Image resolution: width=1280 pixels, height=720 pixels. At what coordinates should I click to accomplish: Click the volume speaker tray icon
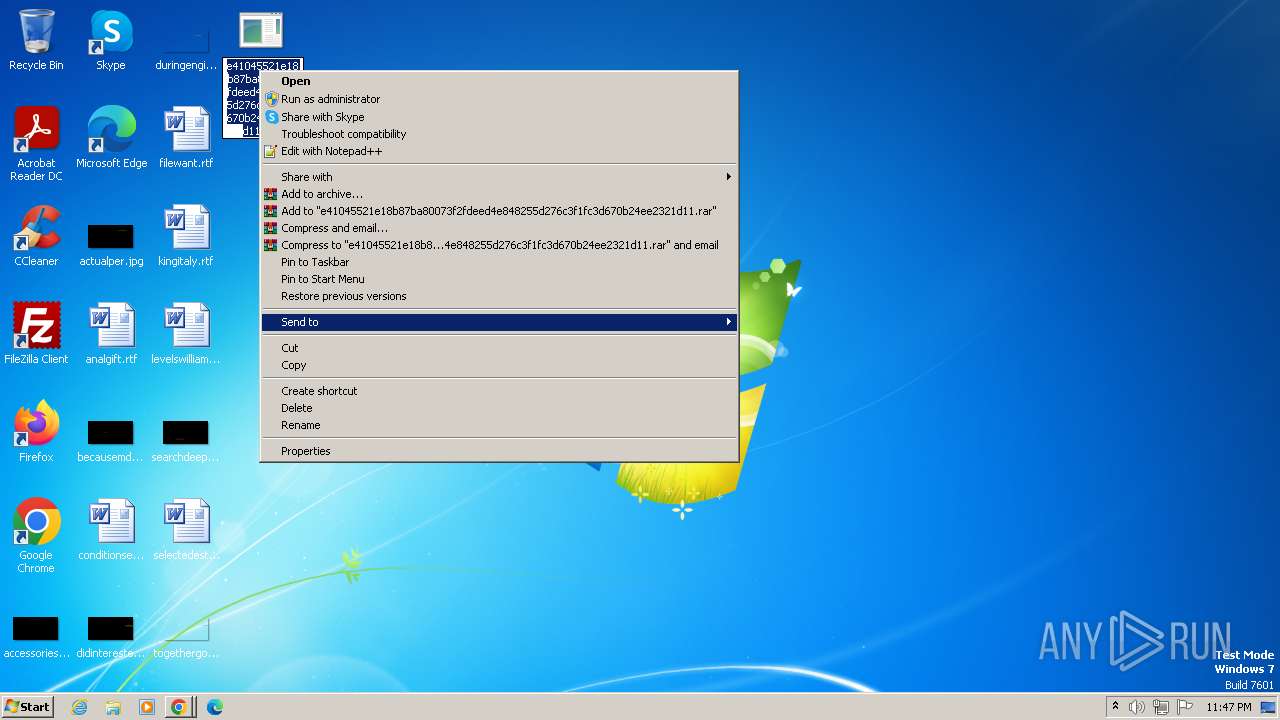pyautogui.click(x=1137, y=707)
